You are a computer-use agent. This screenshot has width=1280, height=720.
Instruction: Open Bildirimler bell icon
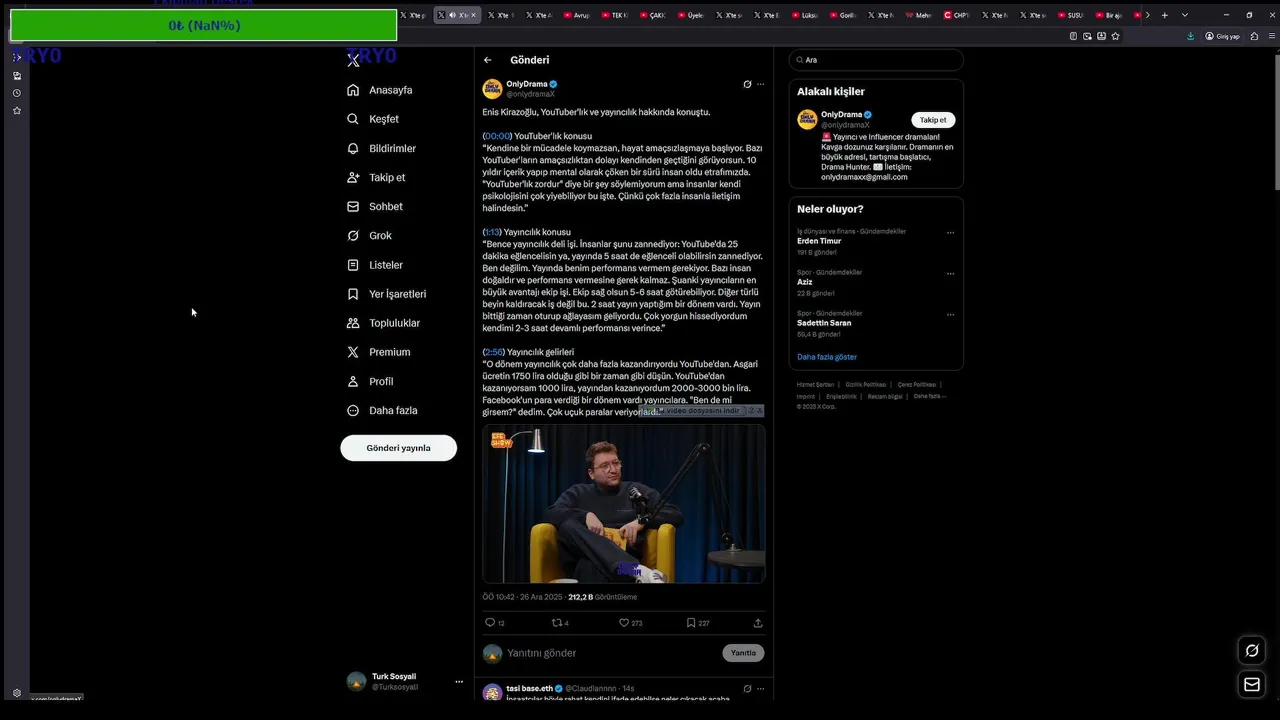[353, 148]
